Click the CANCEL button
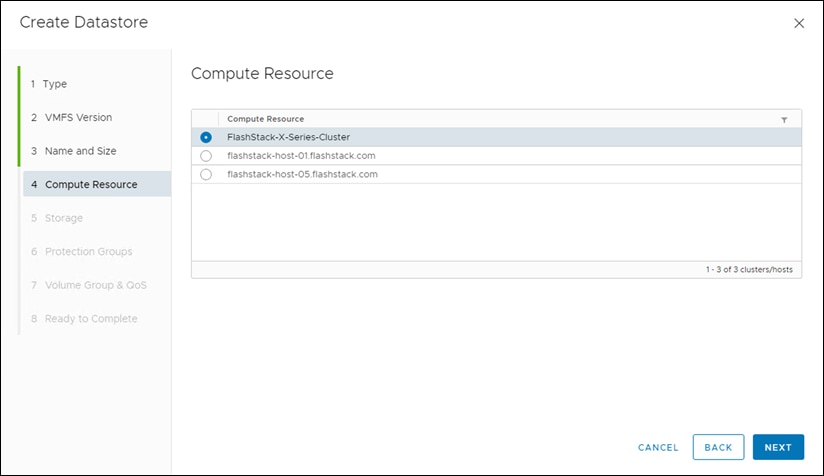The height and width of the screenshot is (476, 824). pos(658,448)
